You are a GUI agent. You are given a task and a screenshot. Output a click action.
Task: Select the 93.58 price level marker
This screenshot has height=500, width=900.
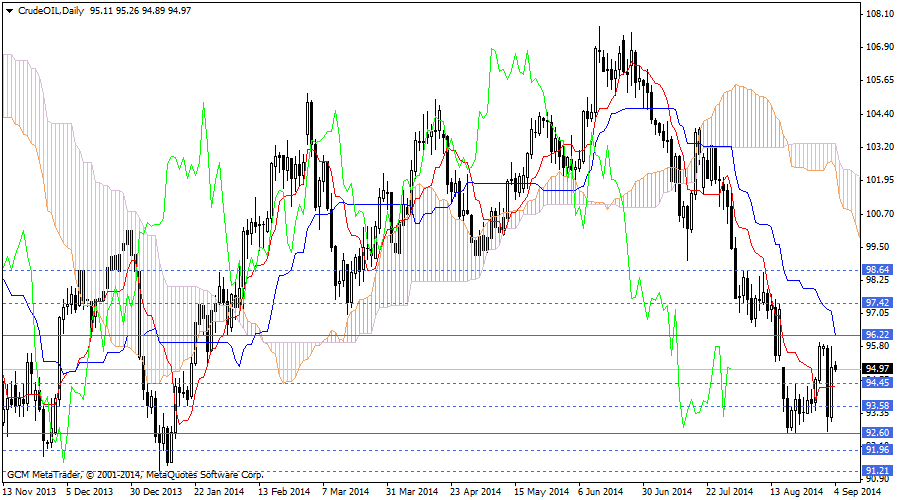coord(877,405)
